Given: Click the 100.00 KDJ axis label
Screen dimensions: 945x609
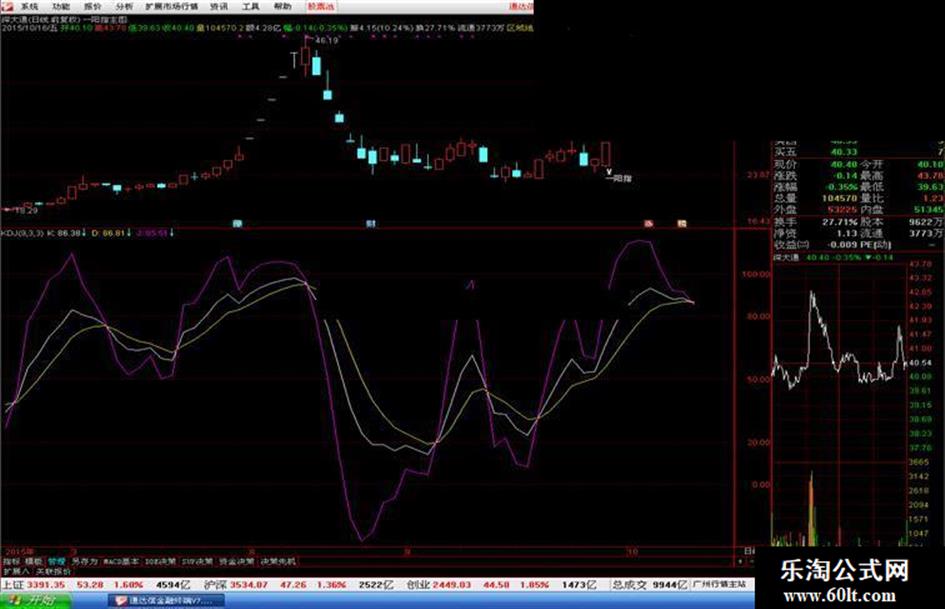Looking at the screenshot, I should [x=756, y=274].
